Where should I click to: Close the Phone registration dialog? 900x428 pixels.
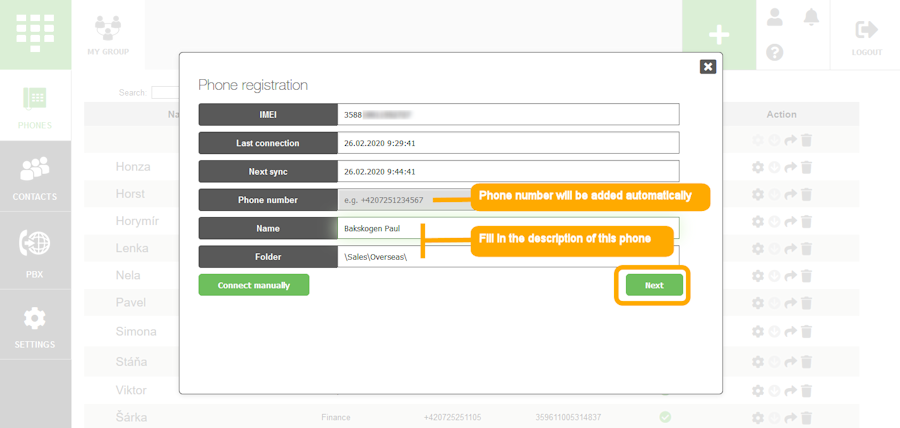[x=708, y=66]
